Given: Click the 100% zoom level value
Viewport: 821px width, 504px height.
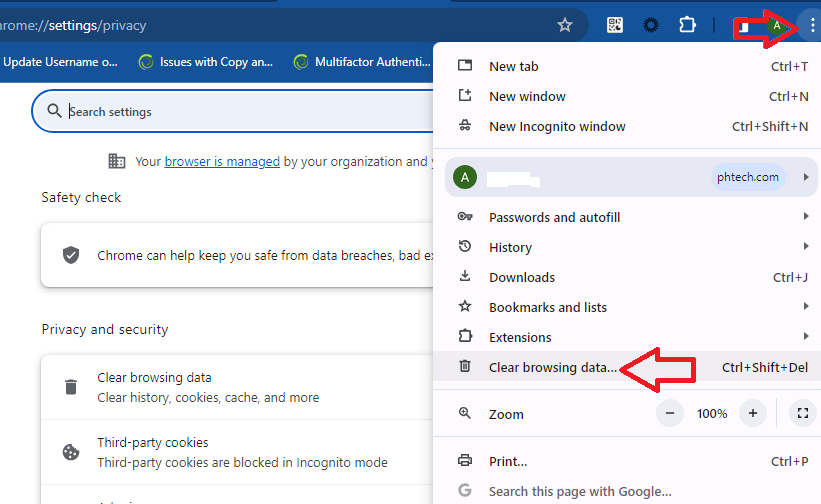Looking at the screenshot, I should click(x=712, y=413).
